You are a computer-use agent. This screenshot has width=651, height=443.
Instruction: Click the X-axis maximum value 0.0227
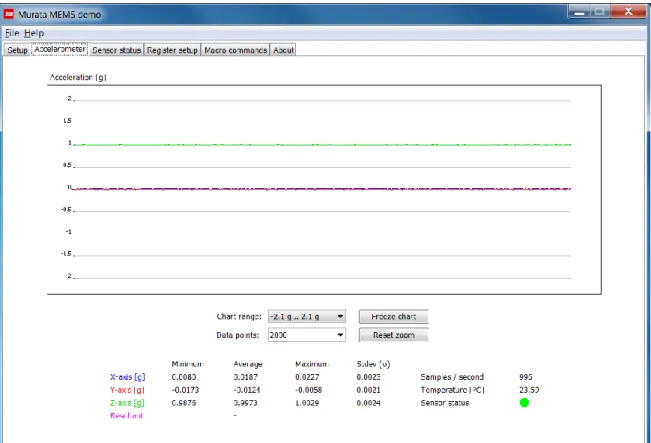pos(307,377)
